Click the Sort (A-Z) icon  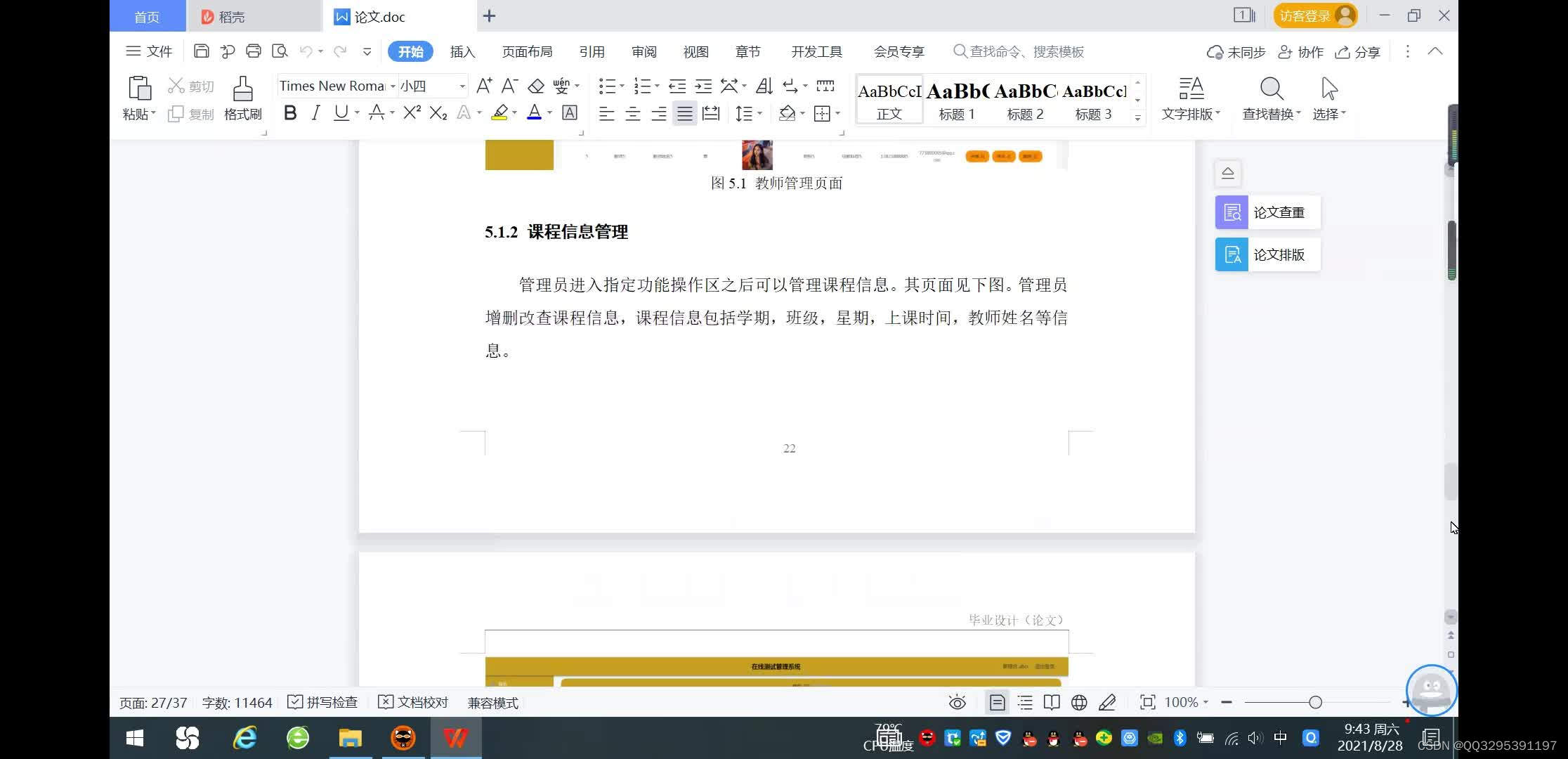click(x=764, y=86)
